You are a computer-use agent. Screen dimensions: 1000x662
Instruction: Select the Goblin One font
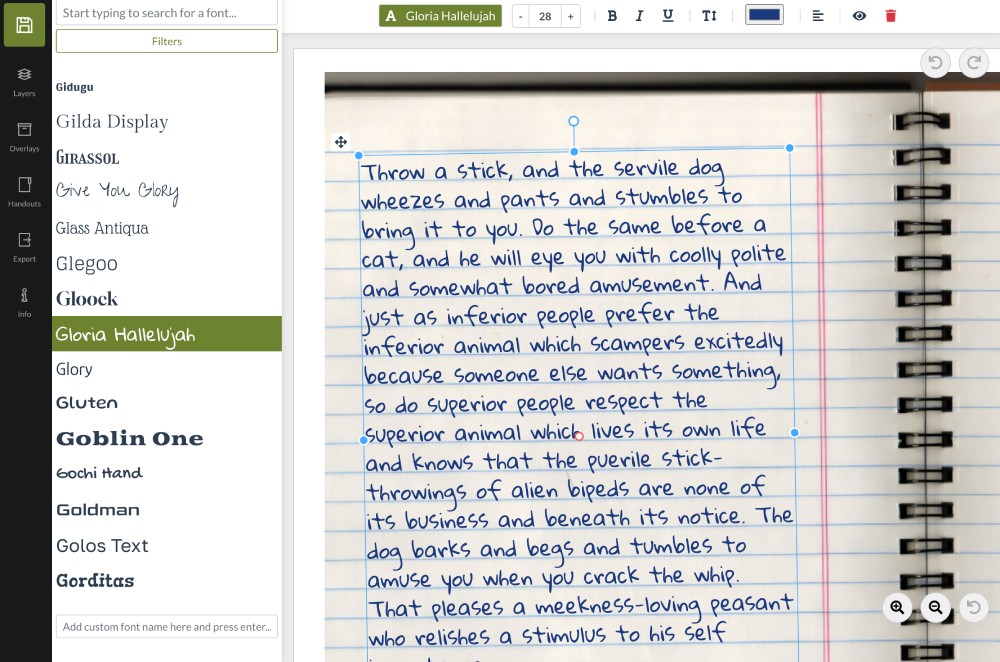[x=129, y=438]
